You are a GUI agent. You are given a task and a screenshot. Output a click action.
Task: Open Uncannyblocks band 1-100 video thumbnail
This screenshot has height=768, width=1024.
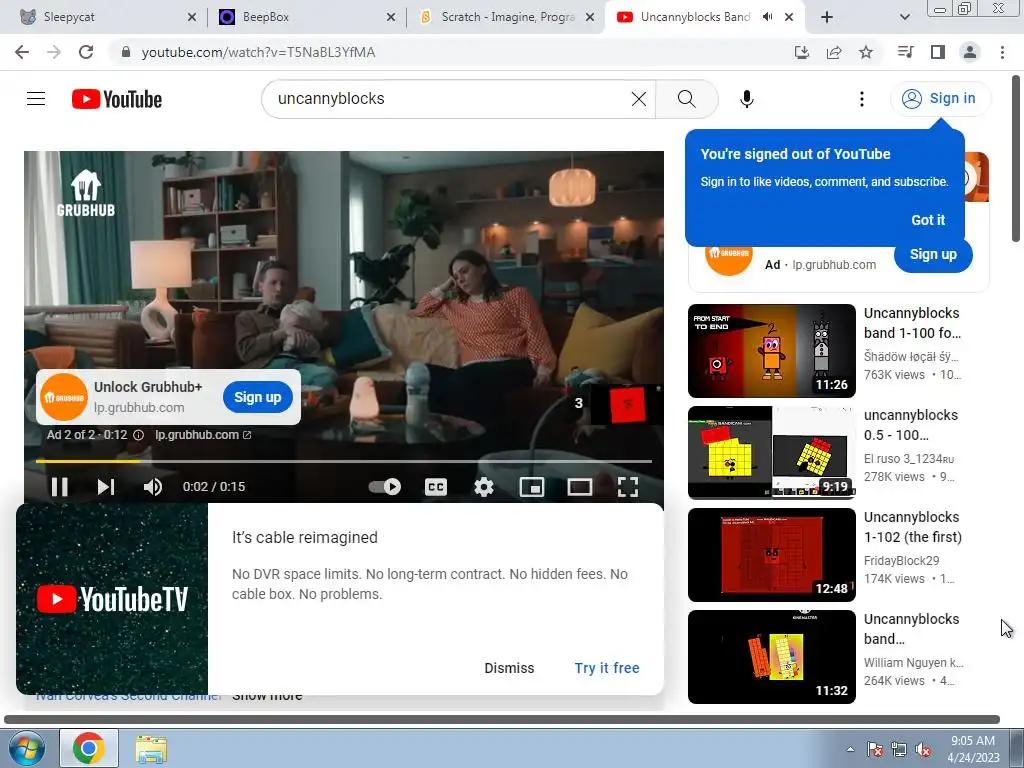pyautogui.click(x=771, y=351)
